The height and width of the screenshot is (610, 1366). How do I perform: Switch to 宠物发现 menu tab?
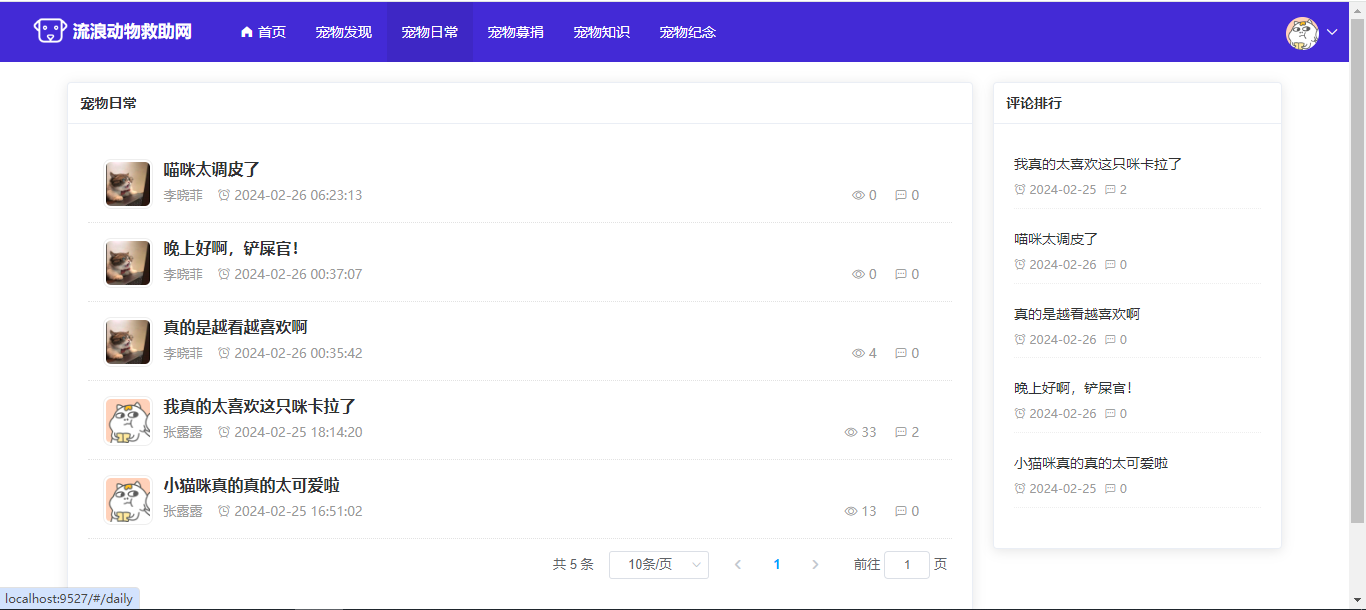coord(343,32)
